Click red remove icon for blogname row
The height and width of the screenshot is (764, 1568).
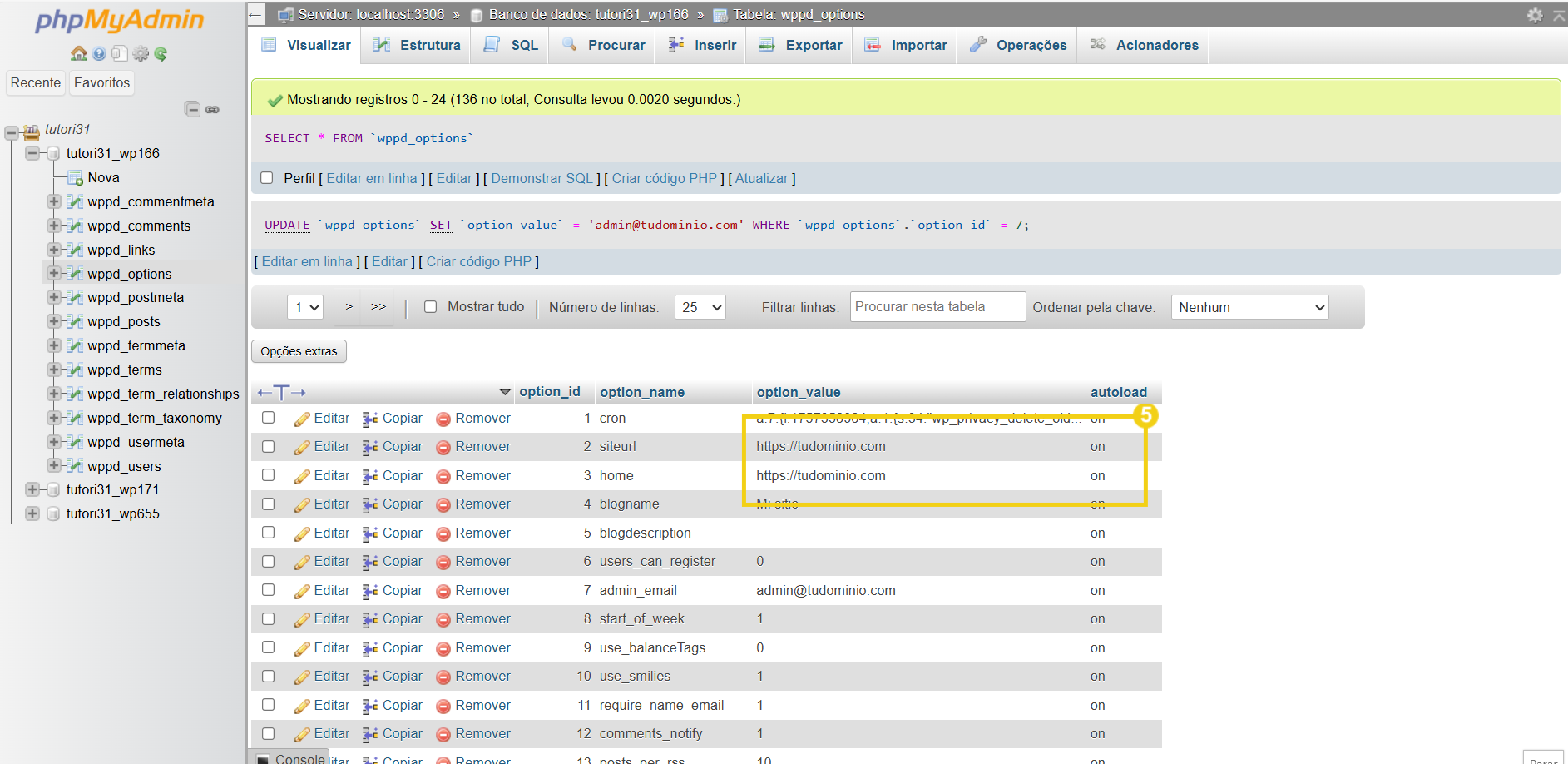tap(443, 505)
